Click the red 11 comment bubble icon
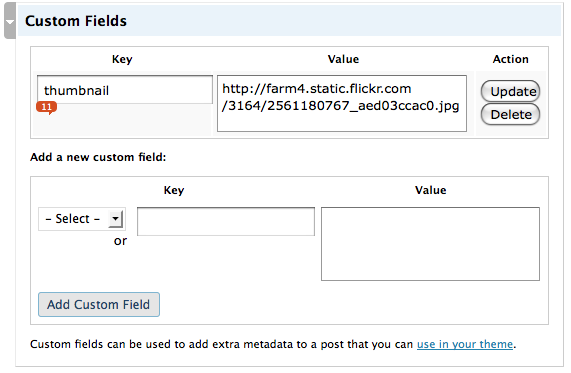Viewport: 571px width, 373px height. (x=47, y=107)
